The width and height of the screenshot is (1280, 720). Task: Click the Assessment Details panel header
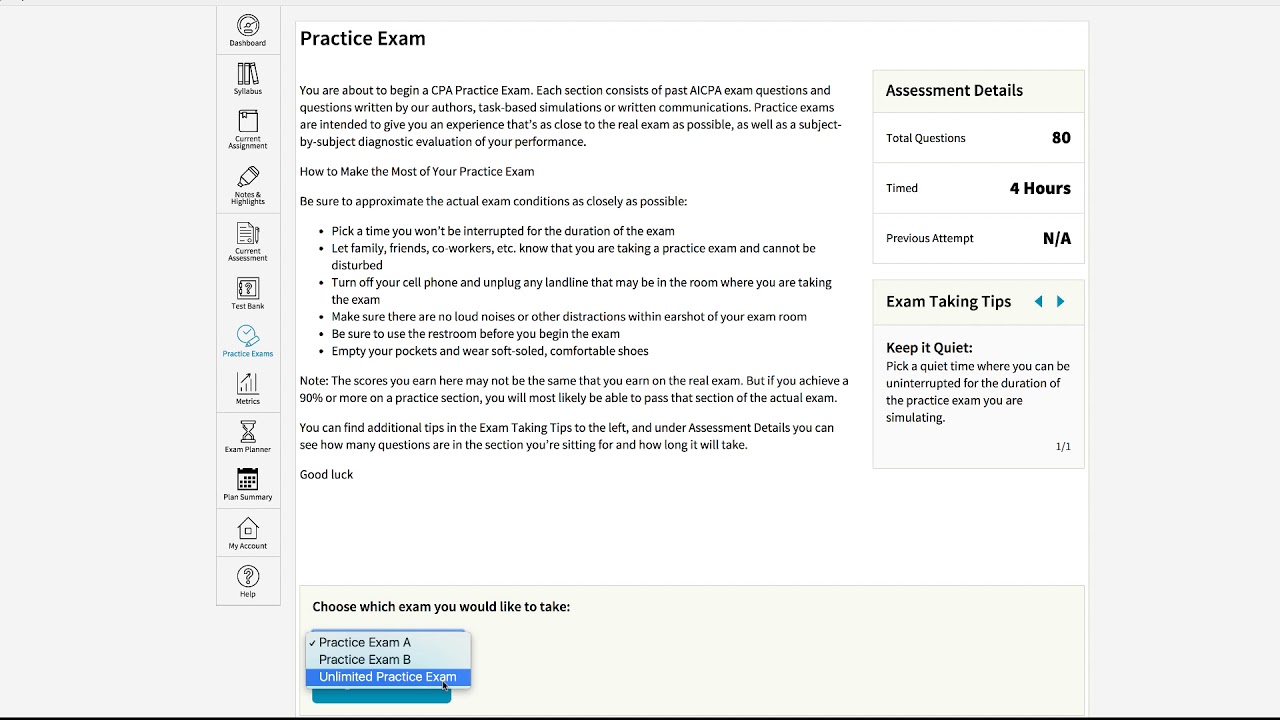pyautogui.click(x=954, y=91)
